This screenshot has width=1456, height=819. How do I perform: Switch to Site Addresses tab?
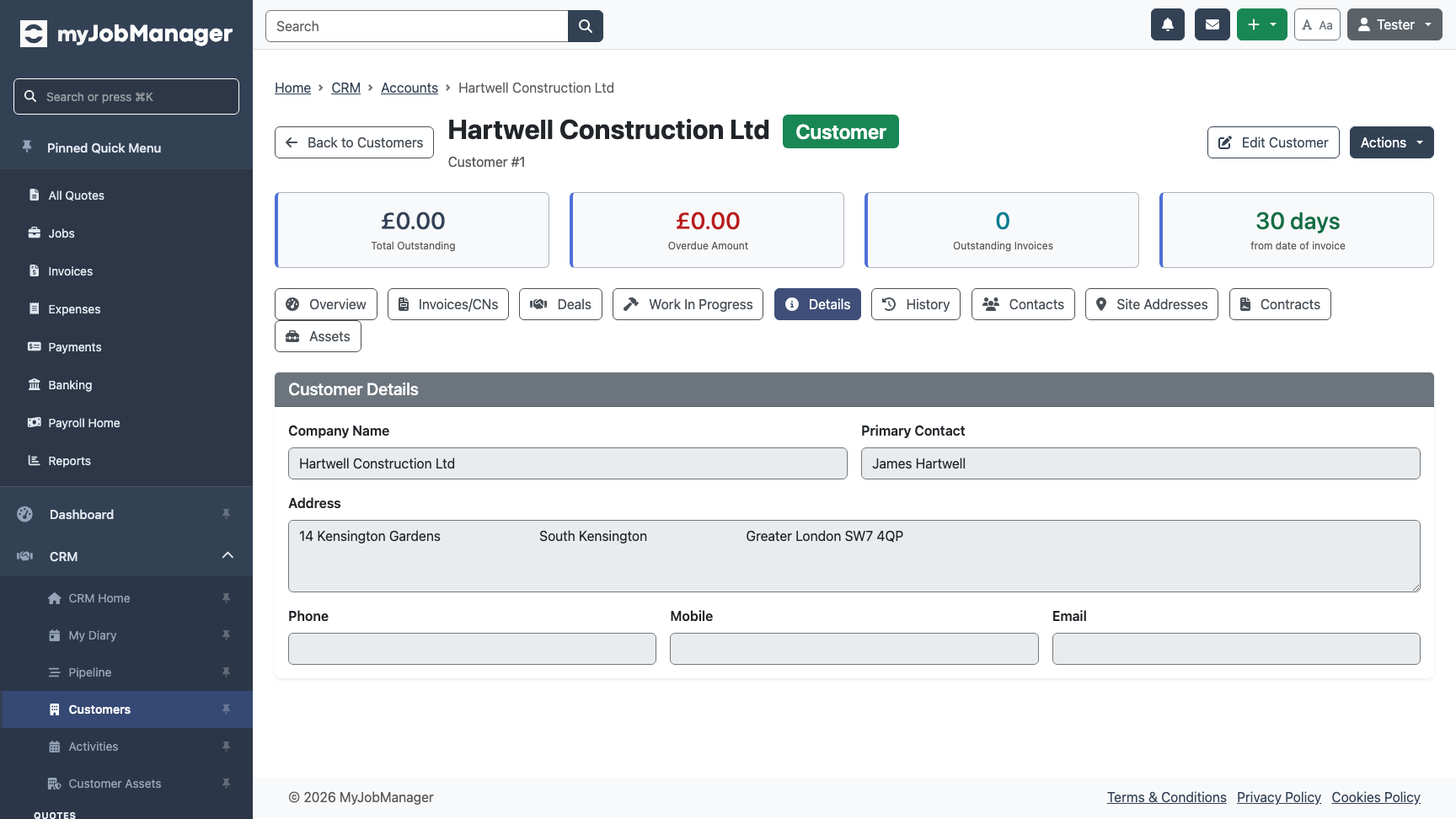coord(1152,304)
